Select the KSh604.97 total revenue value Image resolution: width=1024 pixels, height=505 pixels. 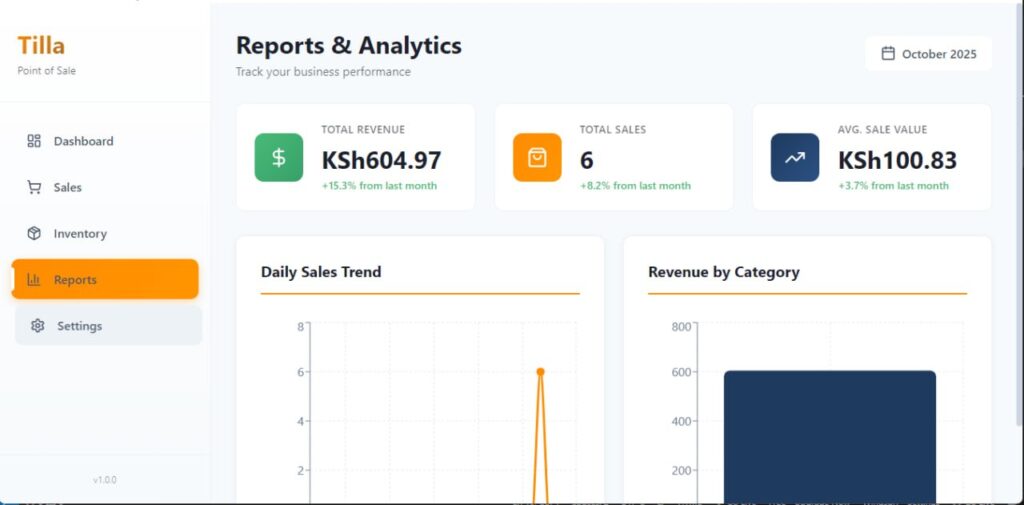tap(381, 160)
